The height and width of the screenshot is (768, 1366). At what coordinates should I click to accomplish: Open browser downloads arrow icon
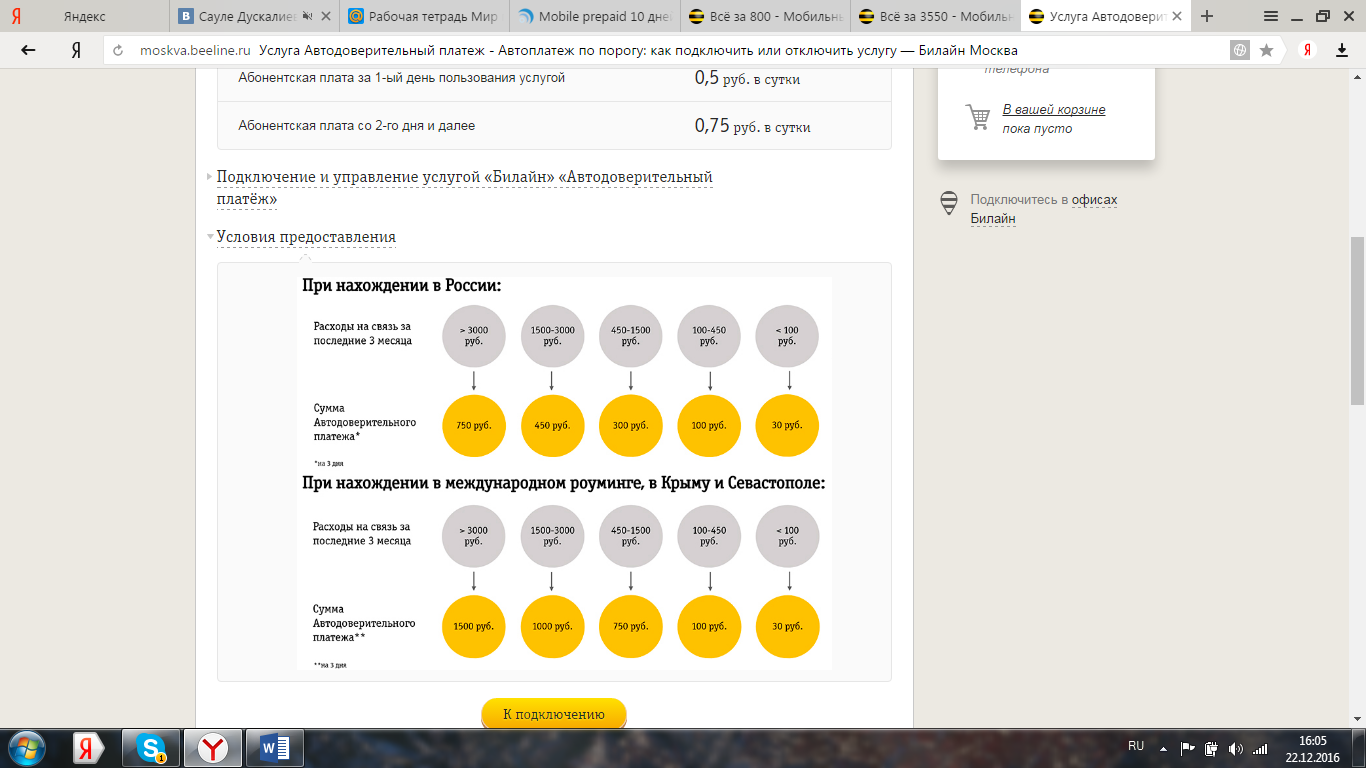click(x=1342, y=50)
